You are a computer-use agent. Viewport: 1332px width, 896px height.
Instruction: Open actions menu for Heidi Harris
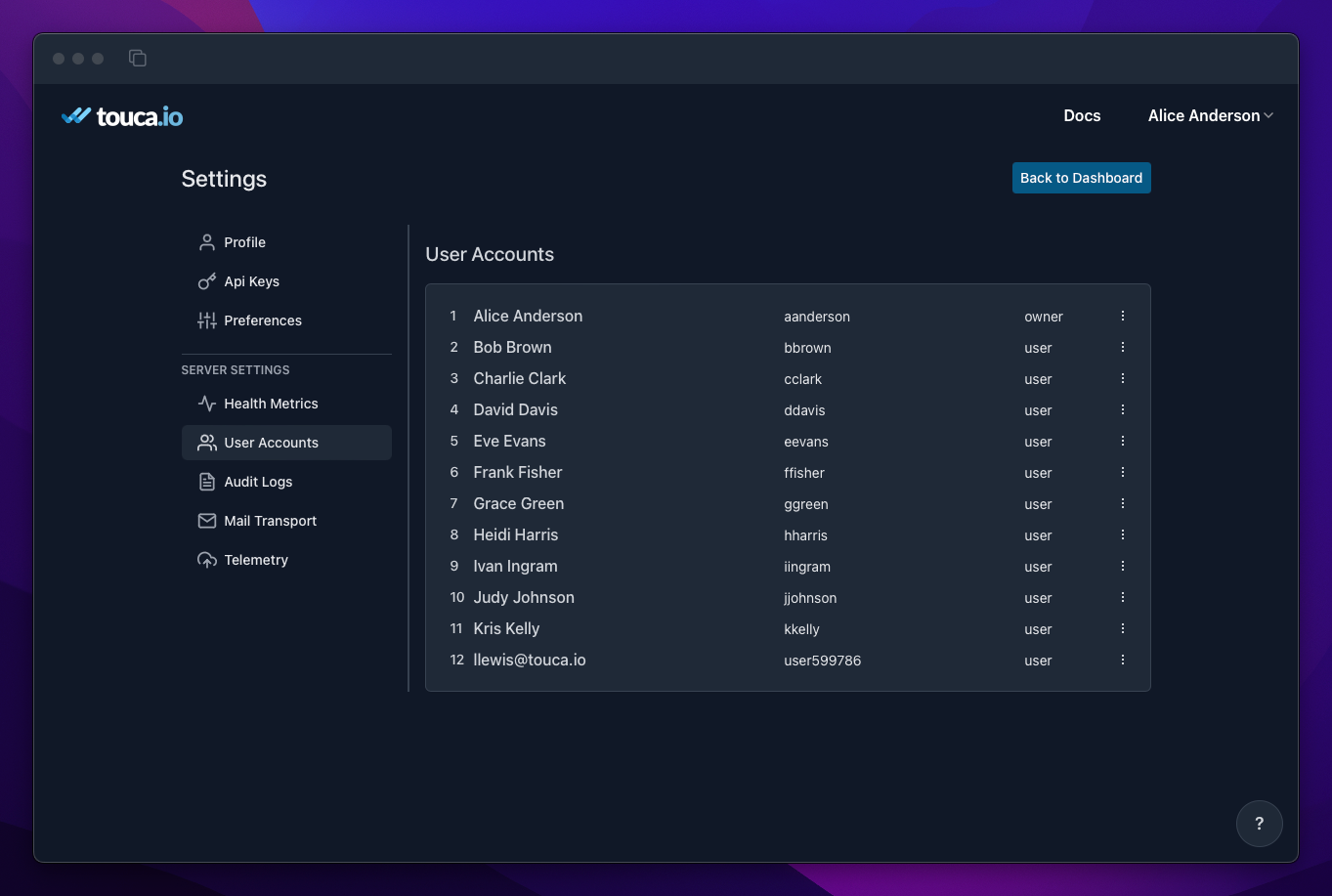tap(1123, 534)
